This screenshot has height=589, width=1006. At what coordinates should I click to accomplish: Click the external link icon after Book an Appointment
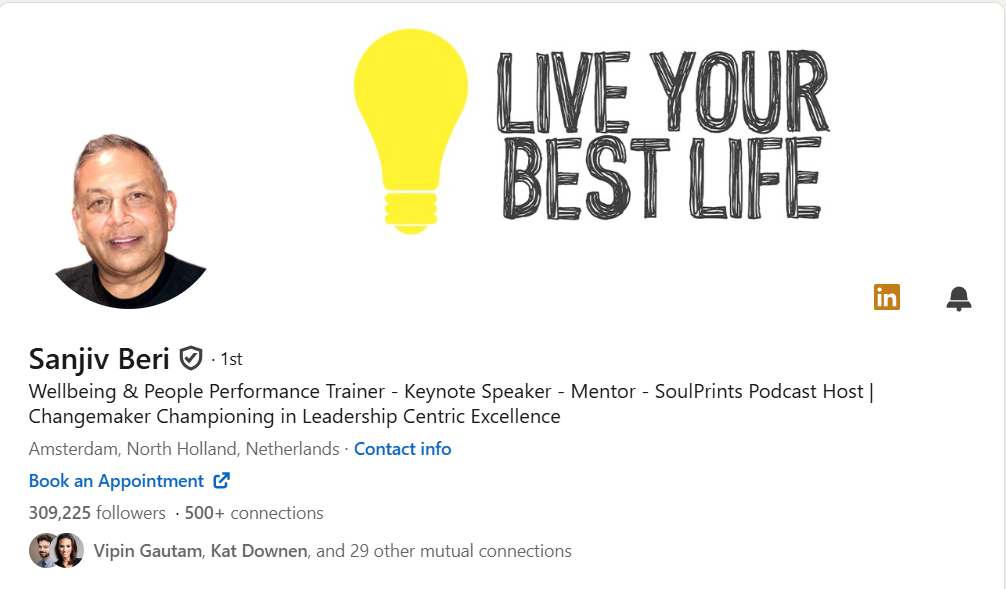coord(222,481)
